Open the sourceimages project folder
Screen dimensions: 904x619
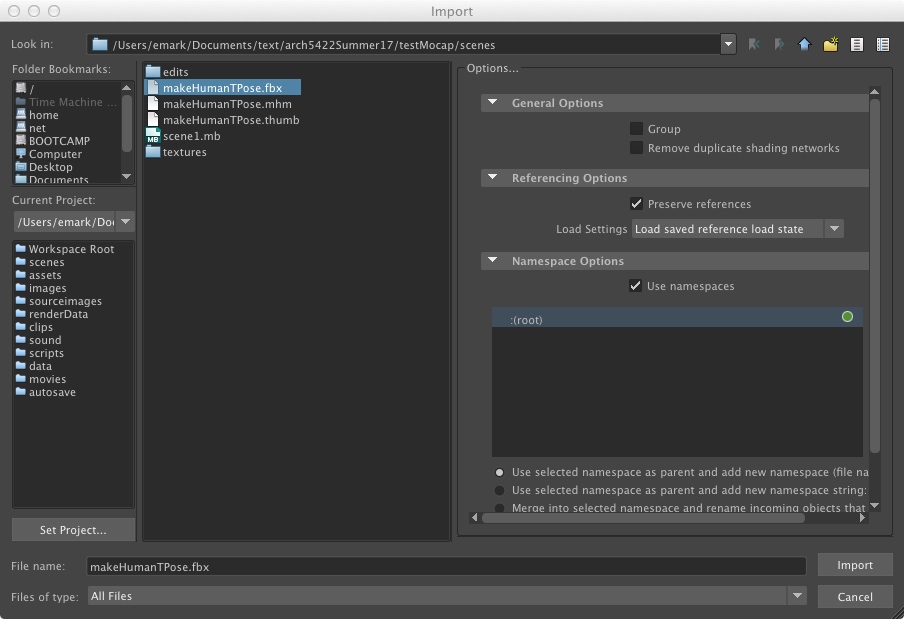point(62,301)
